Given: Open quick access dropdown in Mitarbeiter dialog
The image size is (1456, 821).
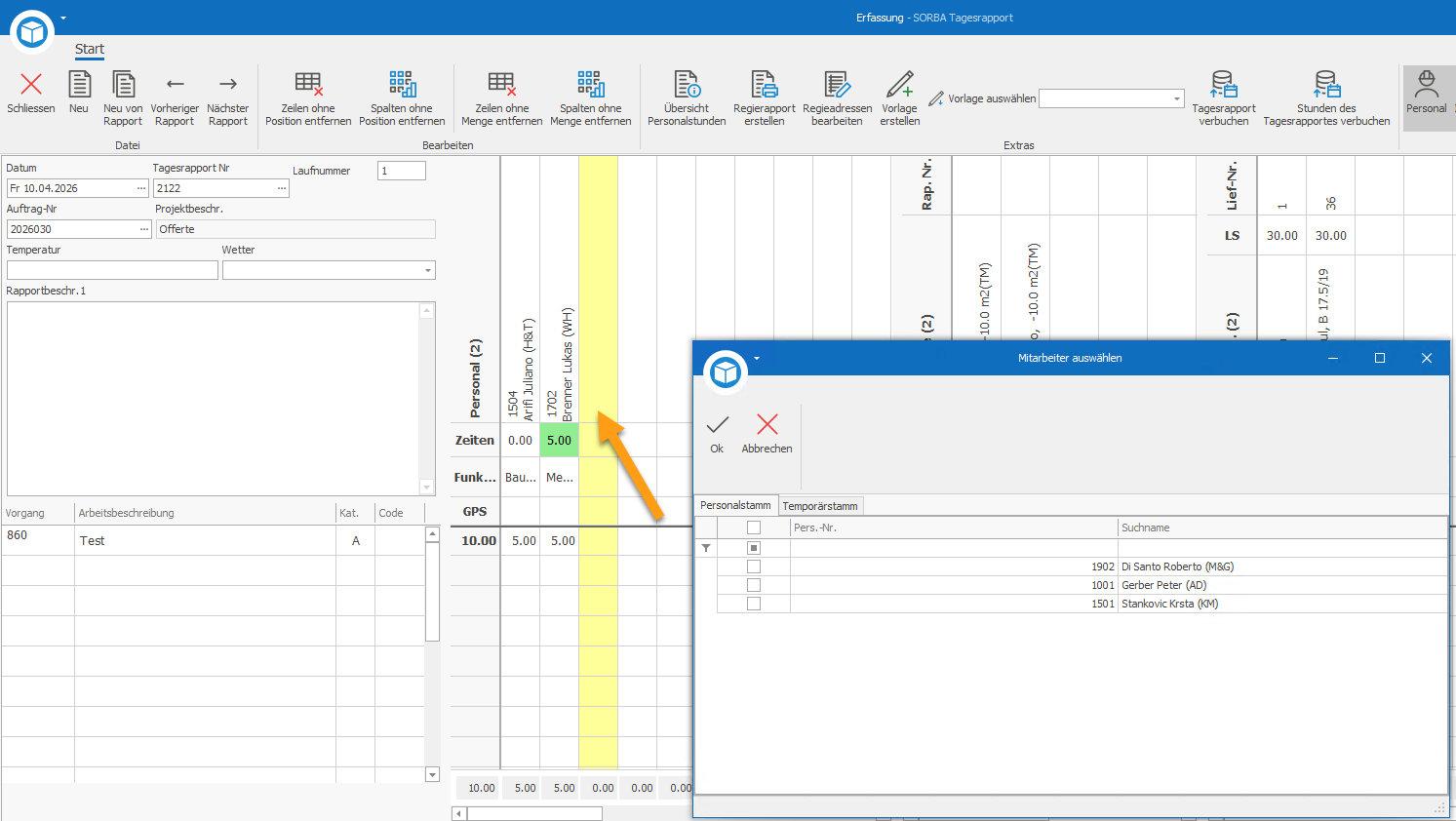Looking at the screenshot, I should click(756, 358).
